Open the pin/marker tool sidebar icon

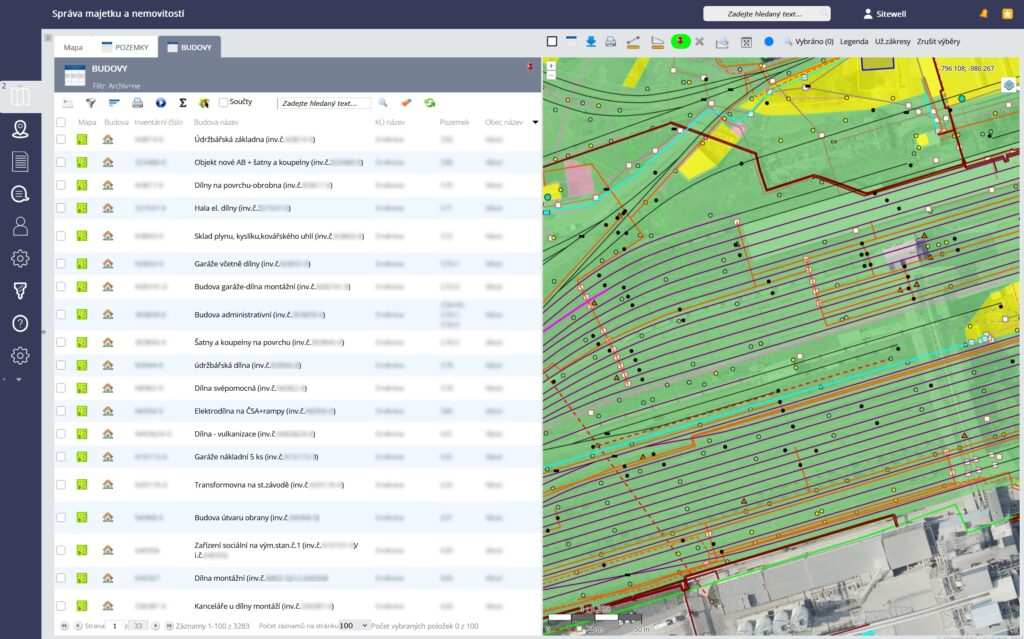point(20,291)
